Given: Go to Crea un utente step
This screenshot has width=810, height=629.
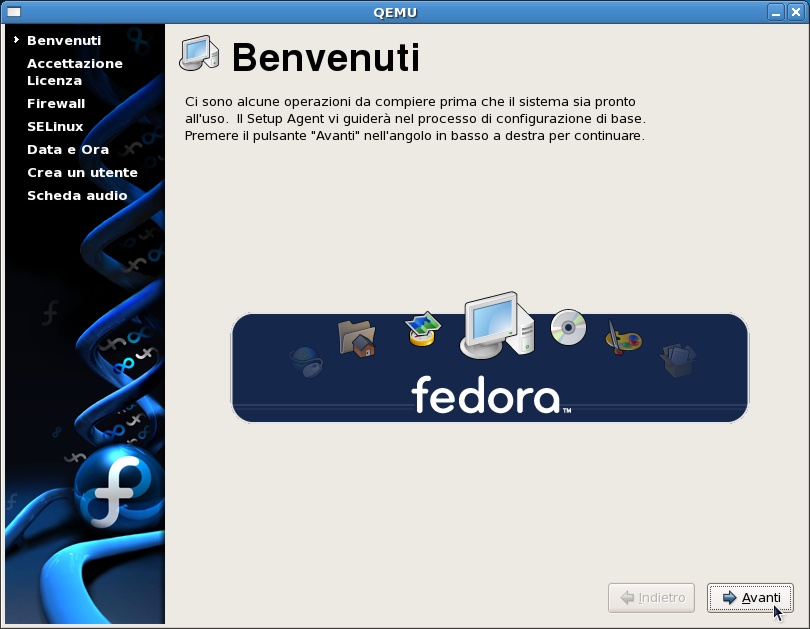Looking at the screenshot, I should click(x=82, y=172).
